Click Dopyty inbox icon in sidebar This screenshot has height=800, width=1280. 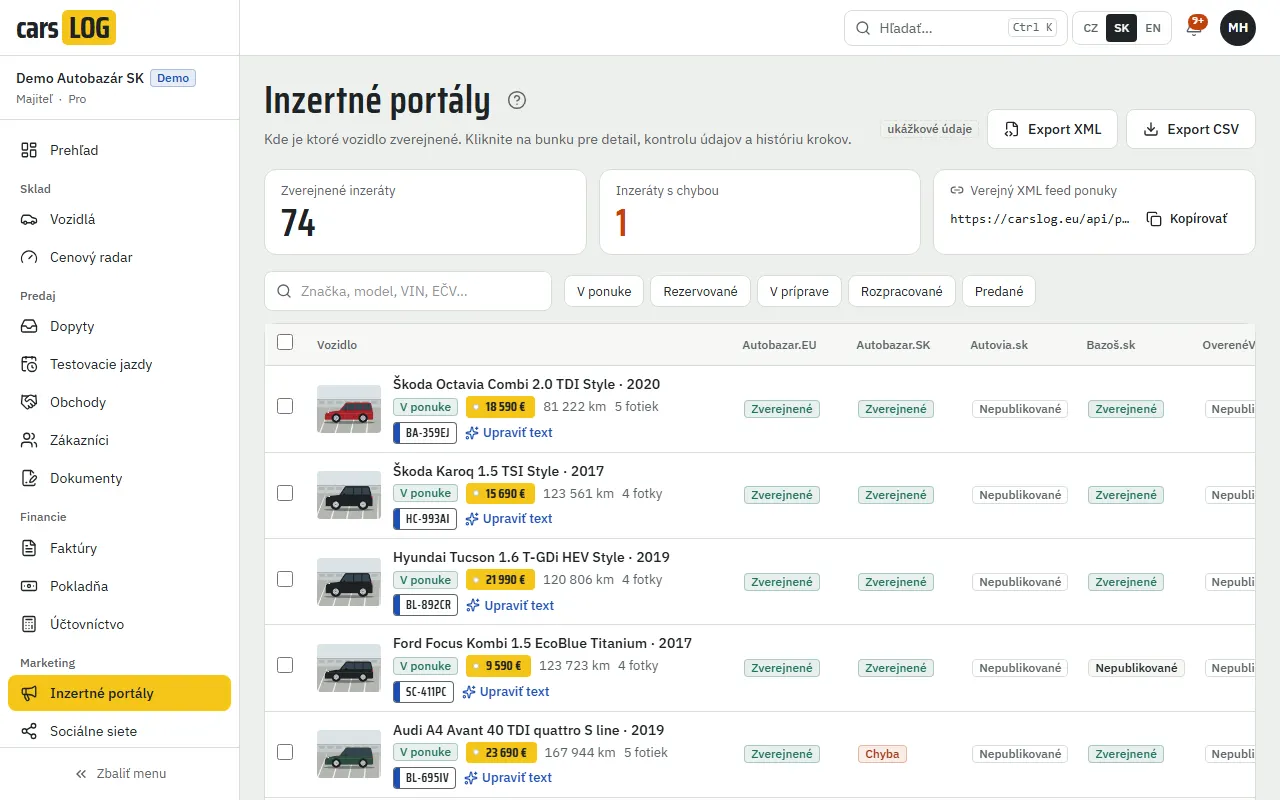(x=29, y=326)
